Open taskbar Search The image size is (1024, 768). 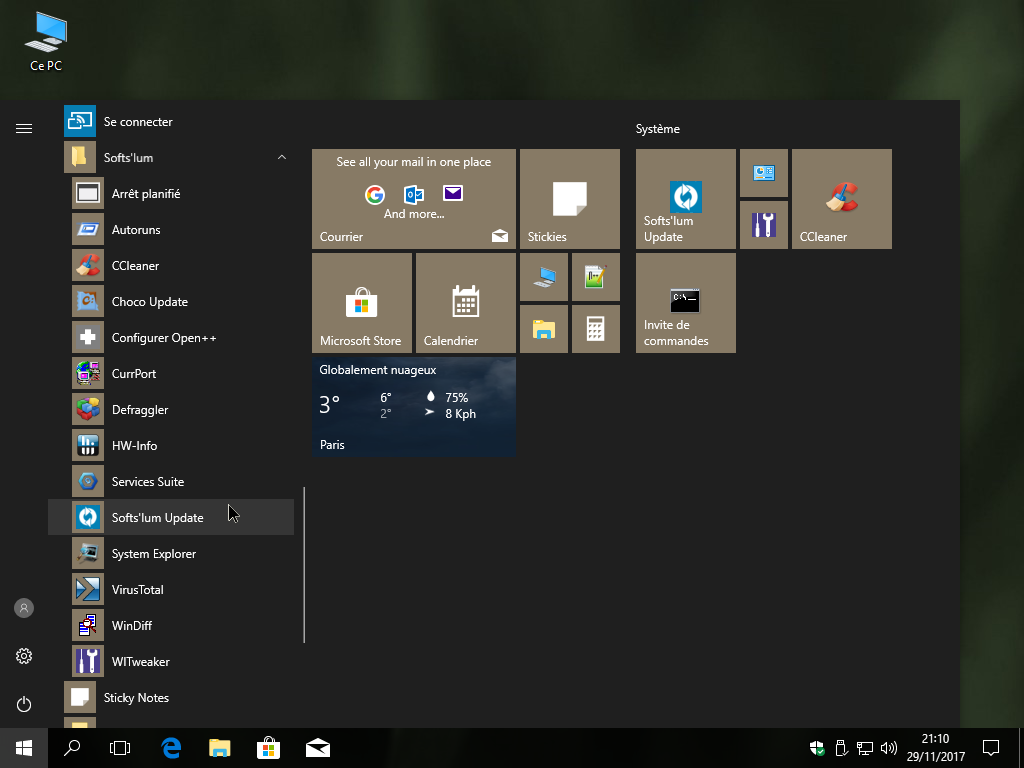point(72,748)
